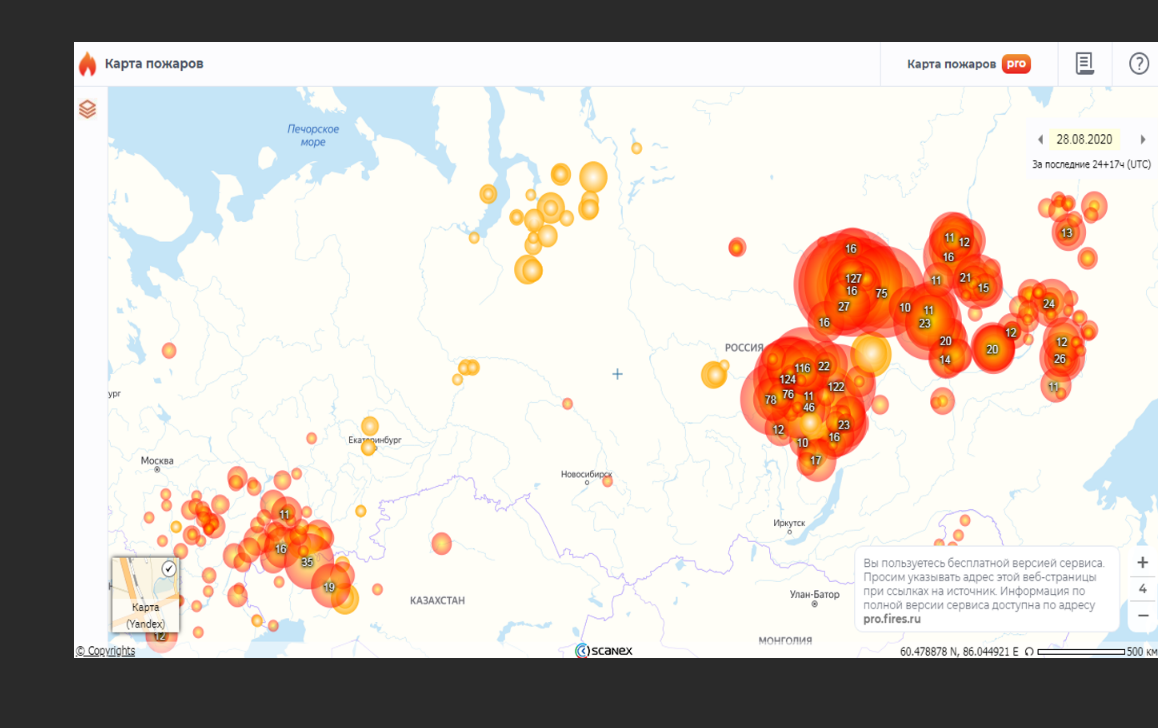1158x728 pixels.
Task: Select fire cluster labeled 78
Action: coord(770,399)
